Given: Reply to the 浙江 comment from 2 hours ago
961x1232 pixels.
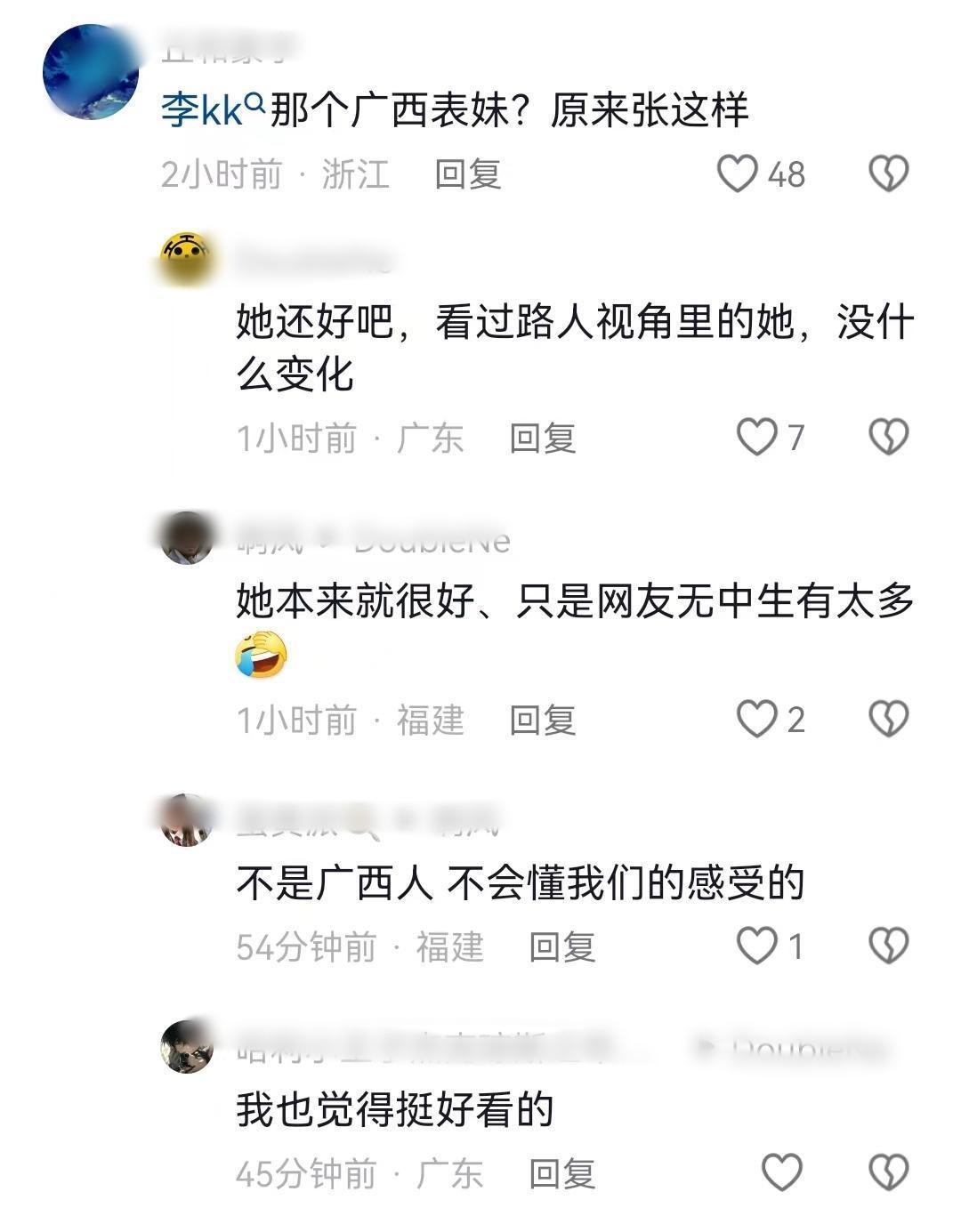Looking at the screenshot, I should pos(468,173).
